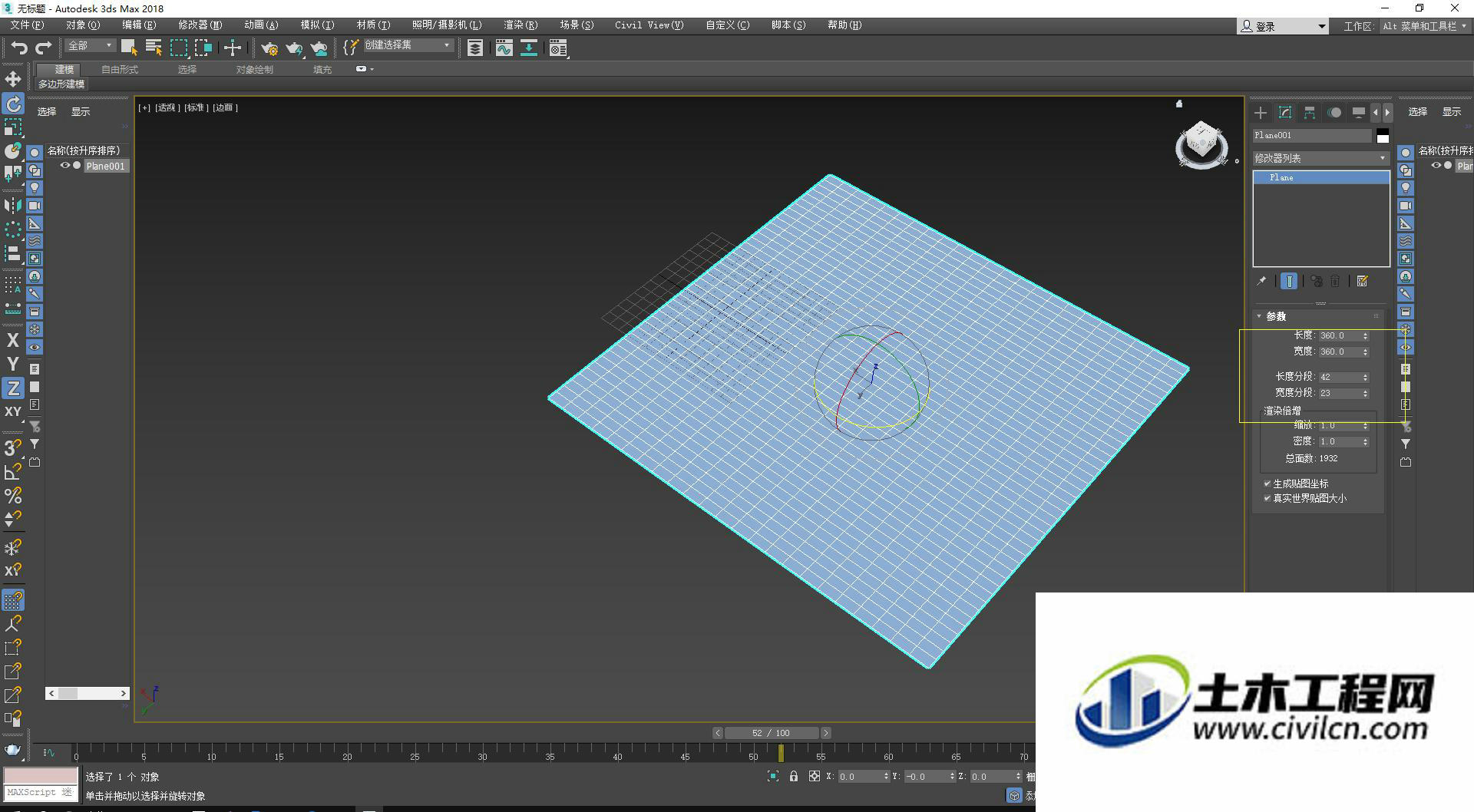Switch to 对象绘制 ribbon tab
Viewport: 1474px width, 812px height.
(254, 70)
